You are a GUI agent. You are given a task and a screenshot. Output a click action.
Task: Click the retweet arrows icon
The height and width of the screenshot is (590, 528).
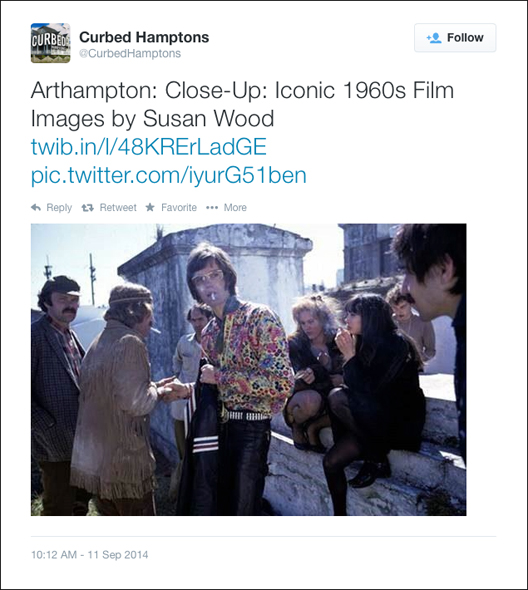coord(88,207)
